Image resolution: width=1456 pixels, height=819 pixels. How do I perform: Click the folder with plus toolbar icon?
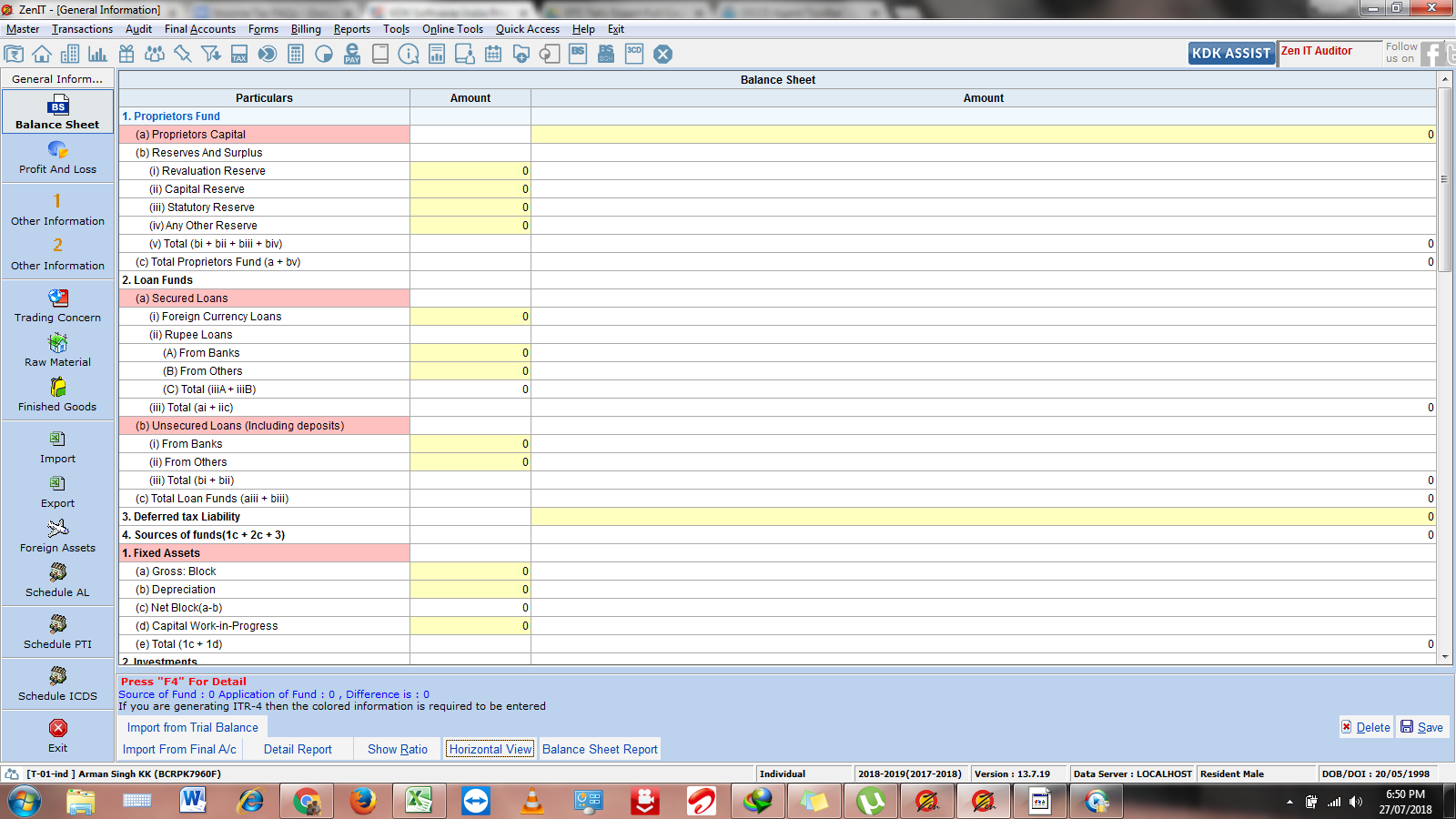click(x=521, y=54)
